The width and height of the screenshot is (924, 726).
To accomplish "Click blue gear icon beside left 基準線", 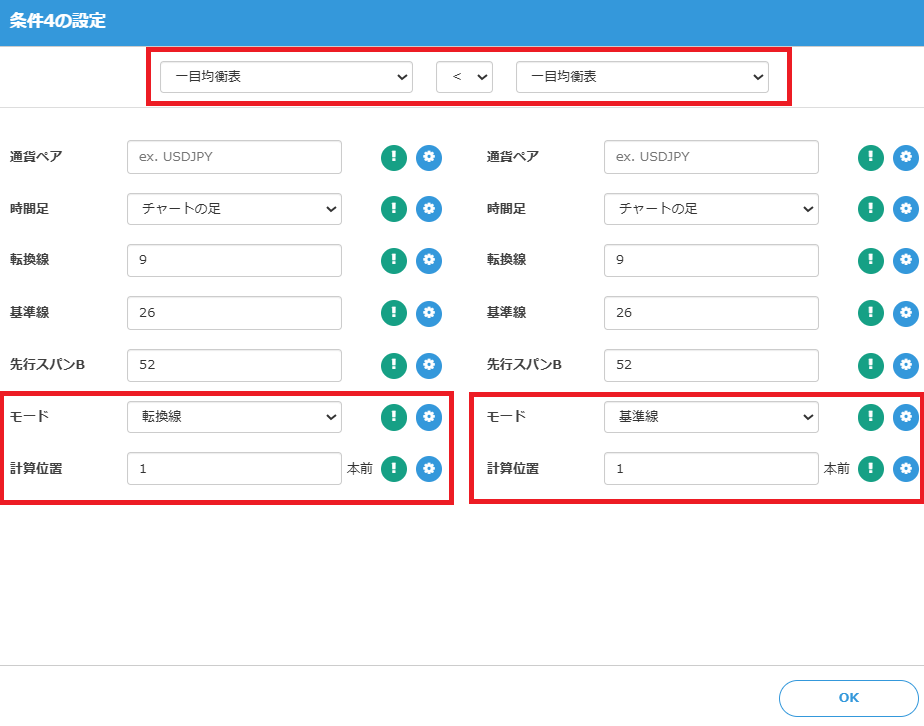I will click(429, 313).
